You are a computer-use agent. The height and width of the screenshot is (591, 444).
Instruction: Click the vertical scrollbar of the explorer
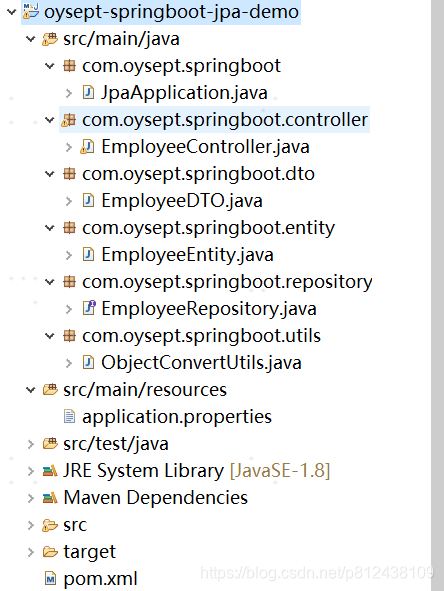438,296
